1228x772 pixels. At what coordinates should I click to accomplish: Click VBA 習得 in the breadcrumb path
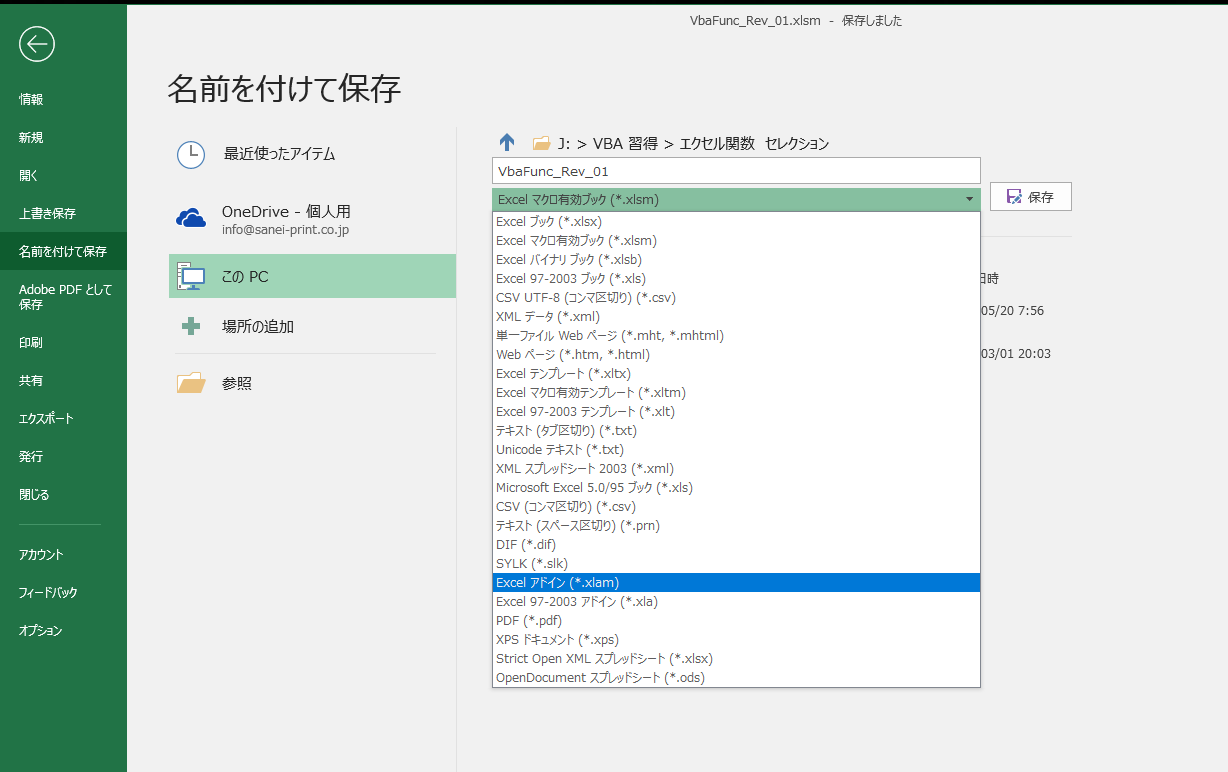point(625,143)
